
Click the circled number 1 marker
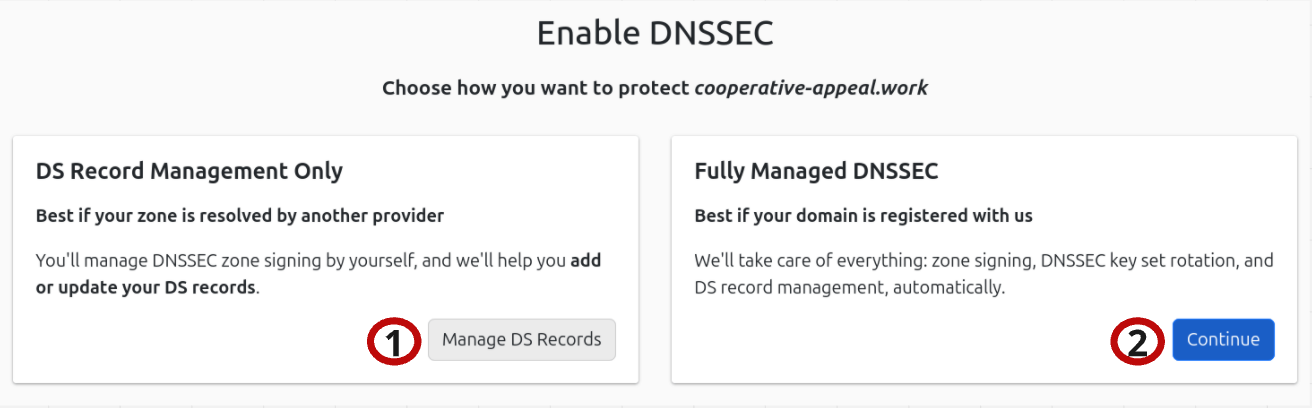tap(394, 342)
